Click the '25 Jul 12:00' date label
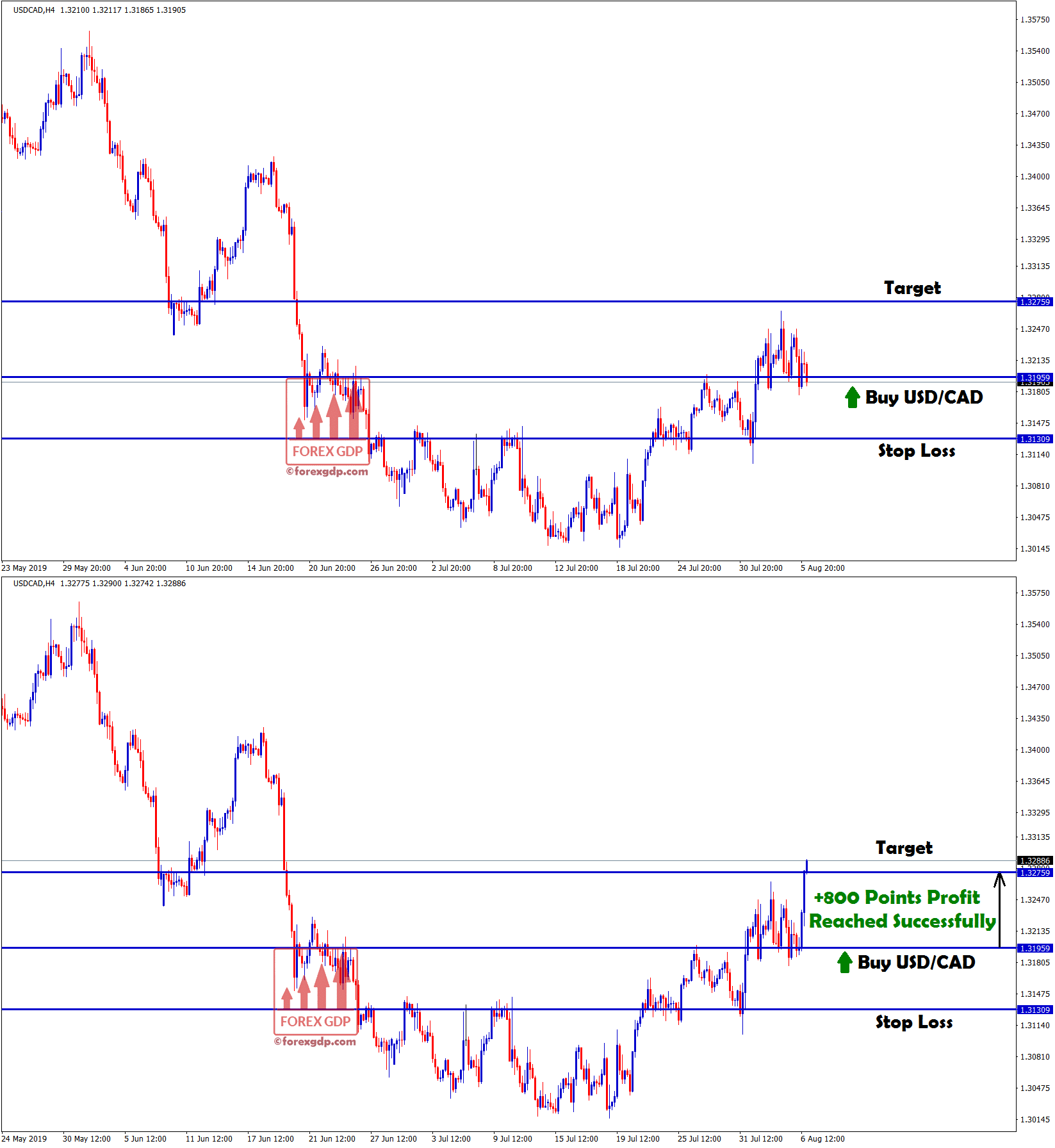This screenshot has height=1148, width=1055. tap(699, 1139)
